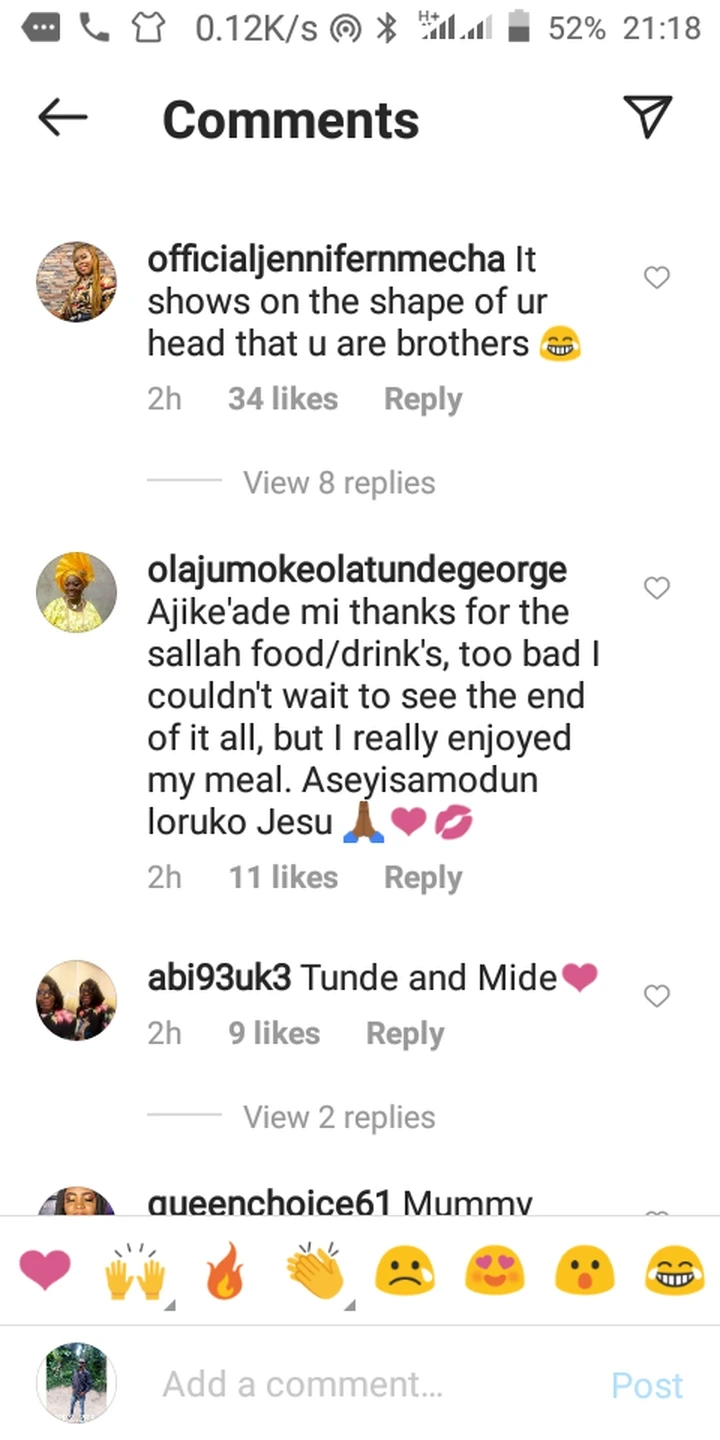Insert the red heart emoji reaction

click(45, 1271)
